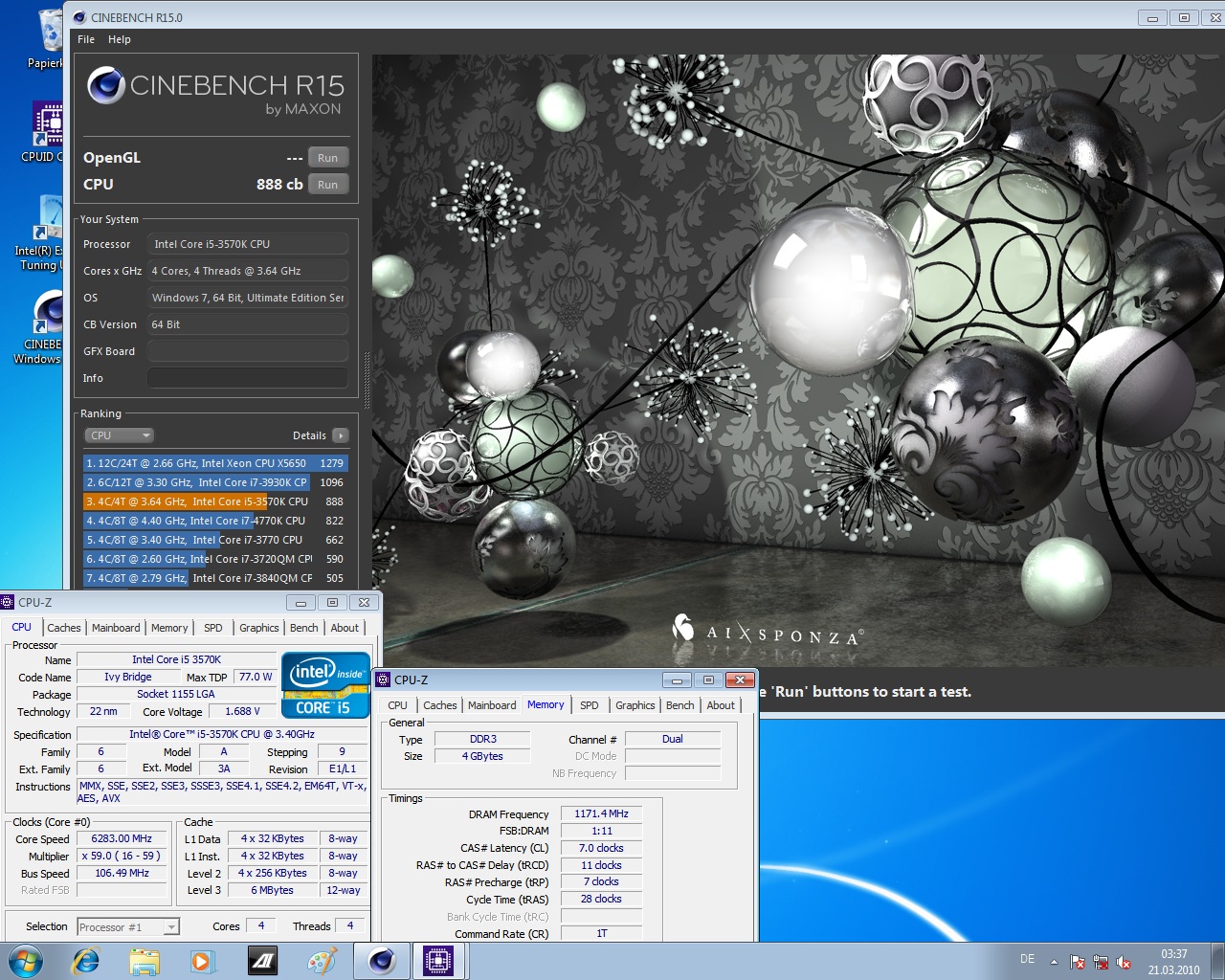Image resolution: width=1225 pixels, height=980 pixels.
Task: Click the black slash-logo taskbar icon
Action: click(262, 961)
